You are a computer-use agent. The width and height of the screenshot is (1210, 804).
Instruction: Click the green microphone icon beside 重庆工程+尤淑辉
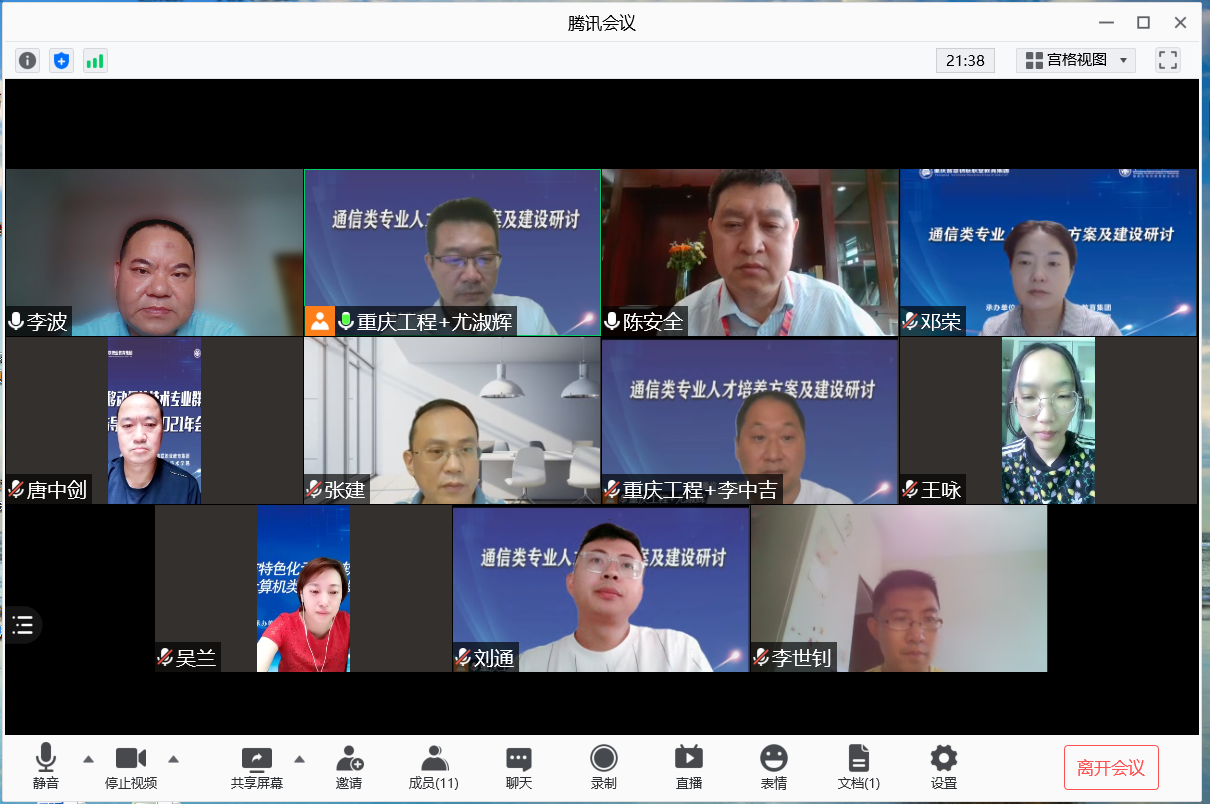tap(346, 321)
